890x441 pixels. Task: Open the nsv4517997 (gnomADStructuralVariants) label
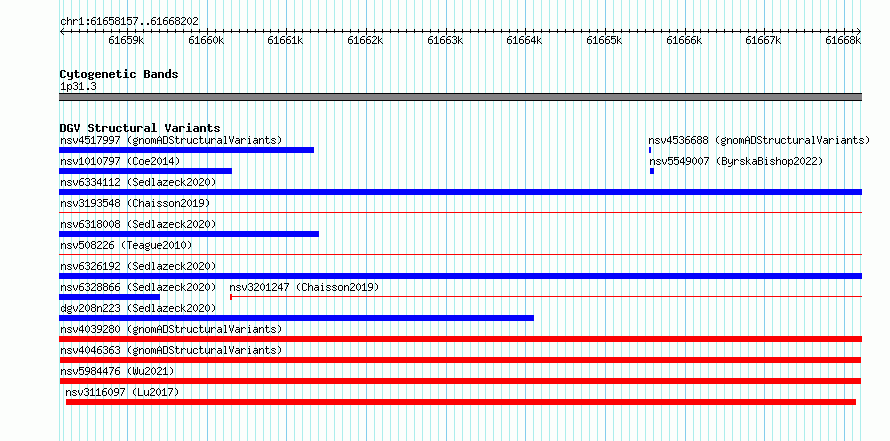(x=171, y=140)
